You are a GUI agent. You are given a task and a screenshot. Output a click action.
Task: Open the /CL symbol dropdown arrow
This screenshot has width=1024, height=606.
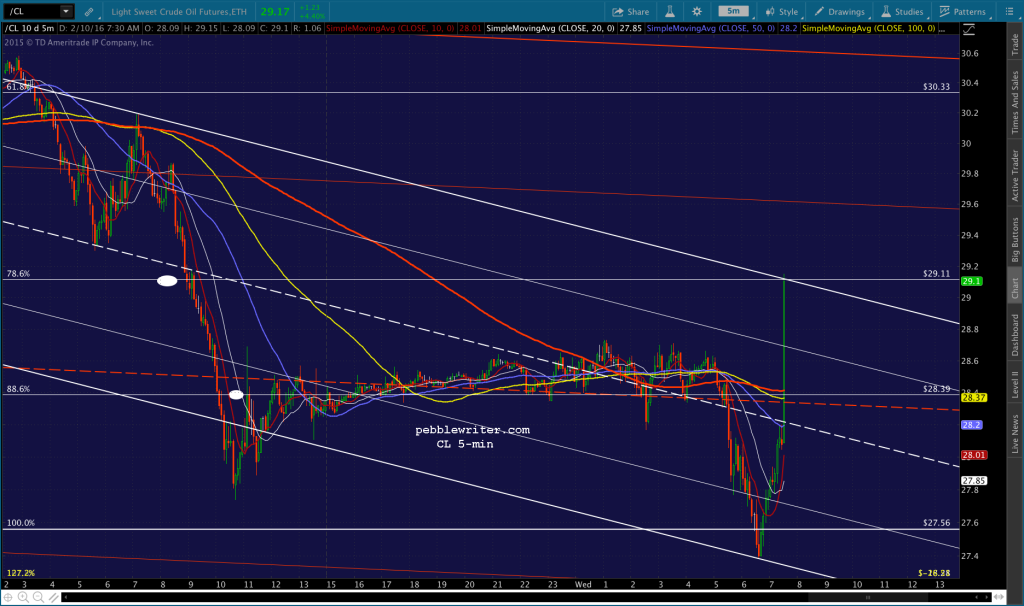pyautogui.click(x=66, y=11)
